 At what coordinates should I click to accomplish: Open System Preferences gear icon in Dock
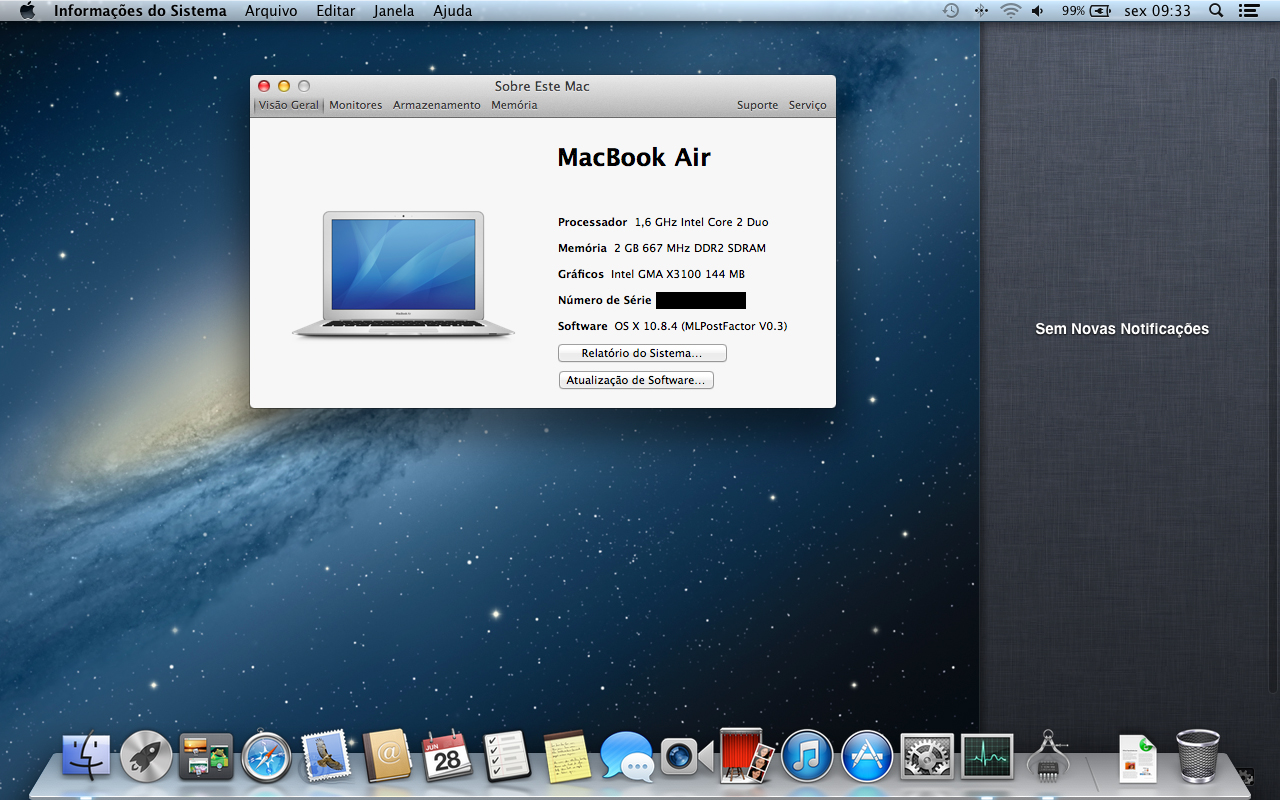click(927, 757)
